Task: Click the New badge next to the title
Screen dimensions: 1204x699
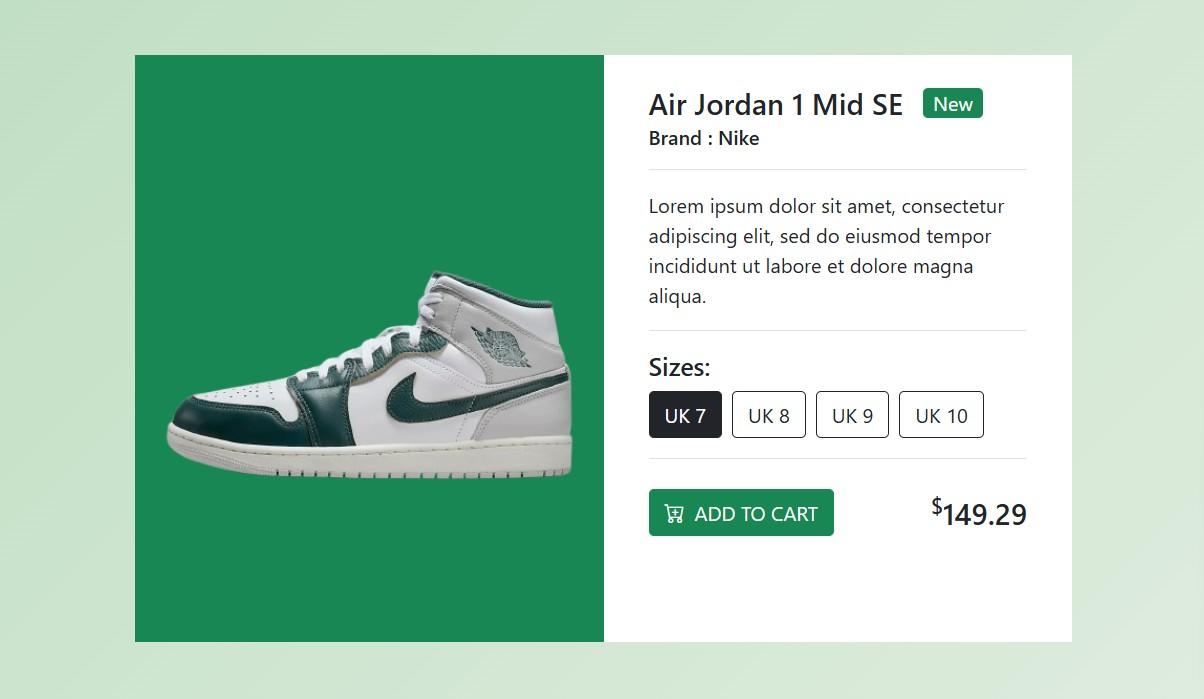Action: [952, 103]
